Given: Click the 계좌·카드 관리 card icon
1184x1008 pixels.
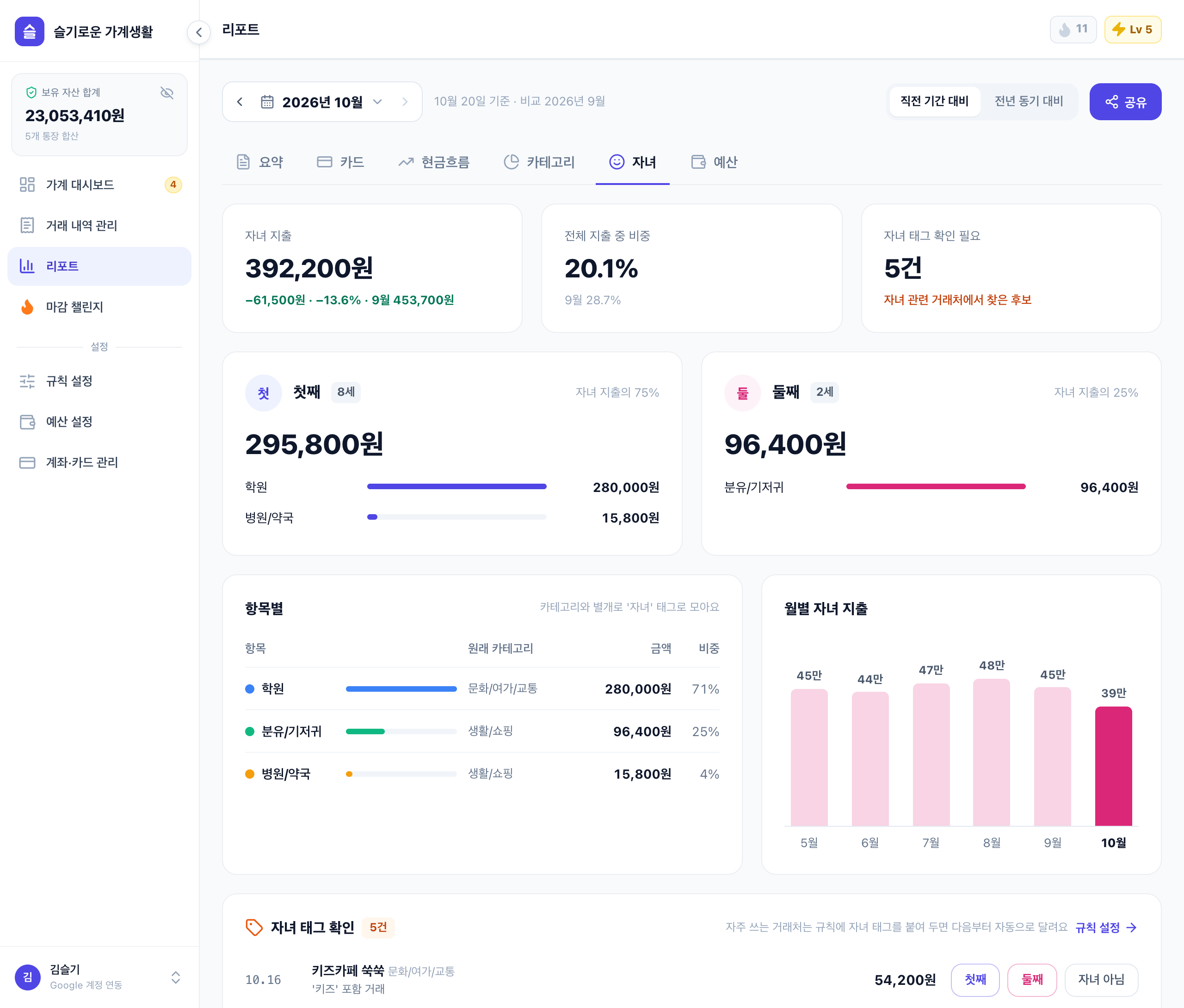Looking at the screenshot, I should coord(27,462).
